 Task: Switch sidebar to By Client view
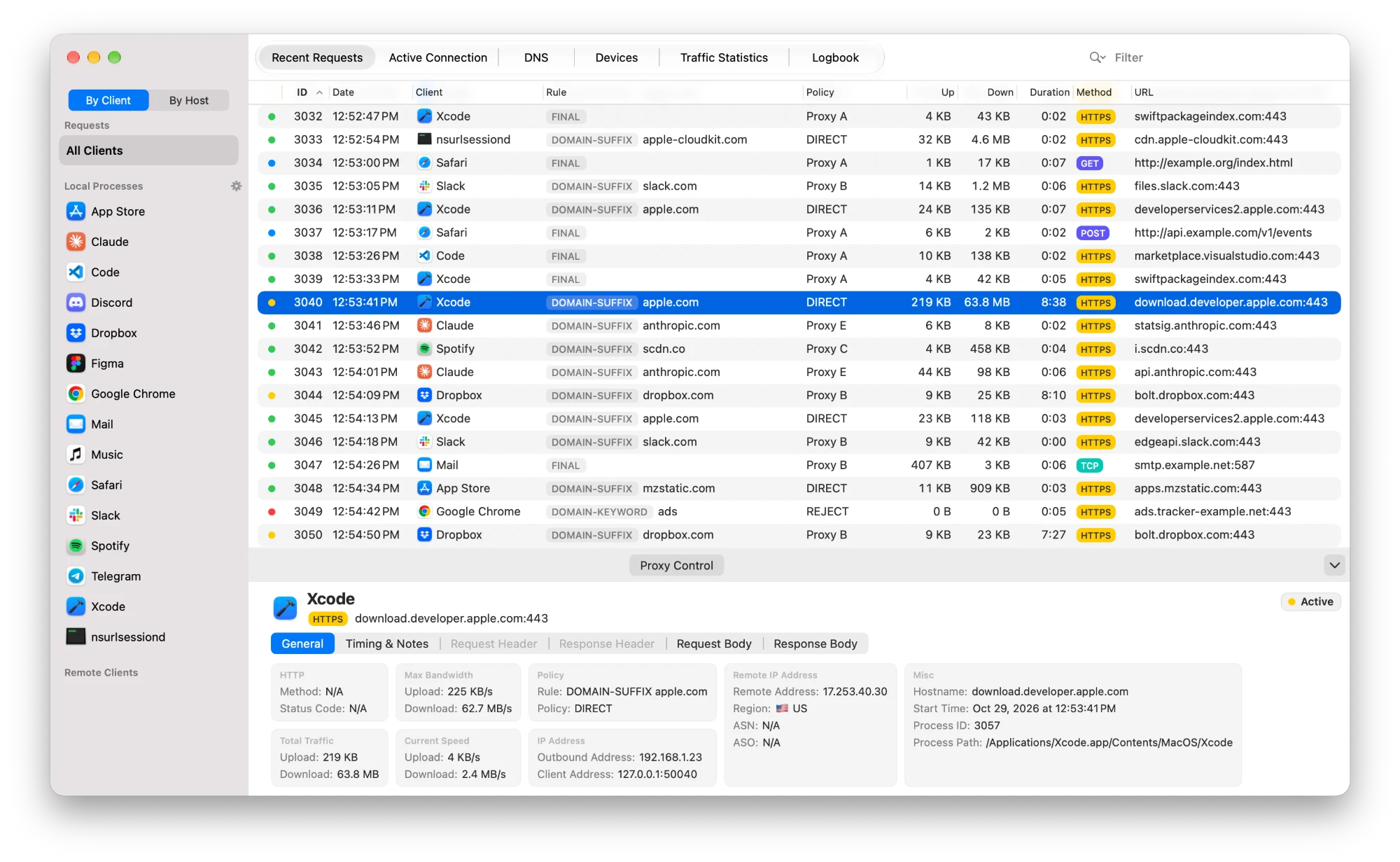coord(108,100)
